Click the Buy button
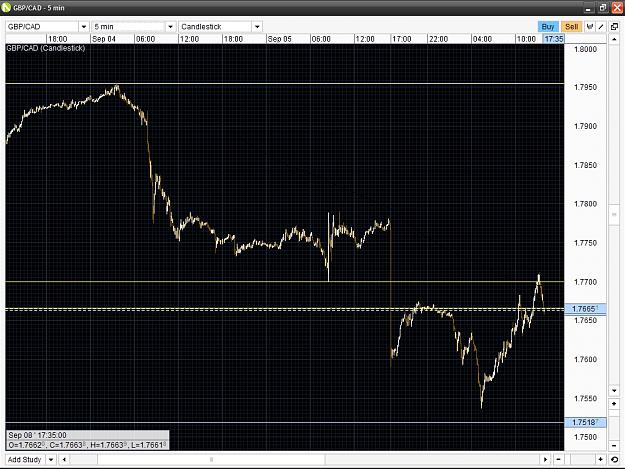Screen dimensions: 625x469 point(548,27)
